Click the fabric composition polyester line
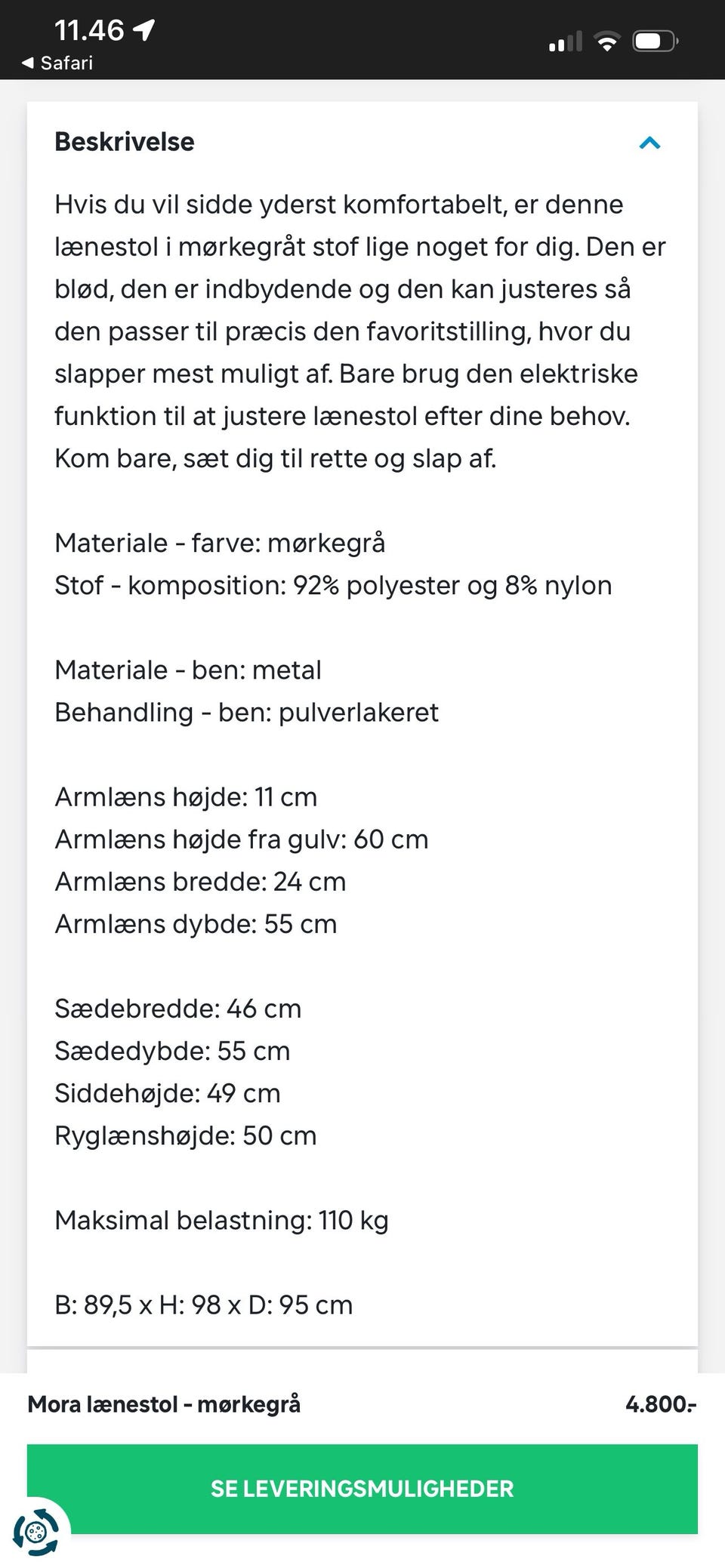Viewport: 725px width, 1568px height. click(x=333, y=585)
